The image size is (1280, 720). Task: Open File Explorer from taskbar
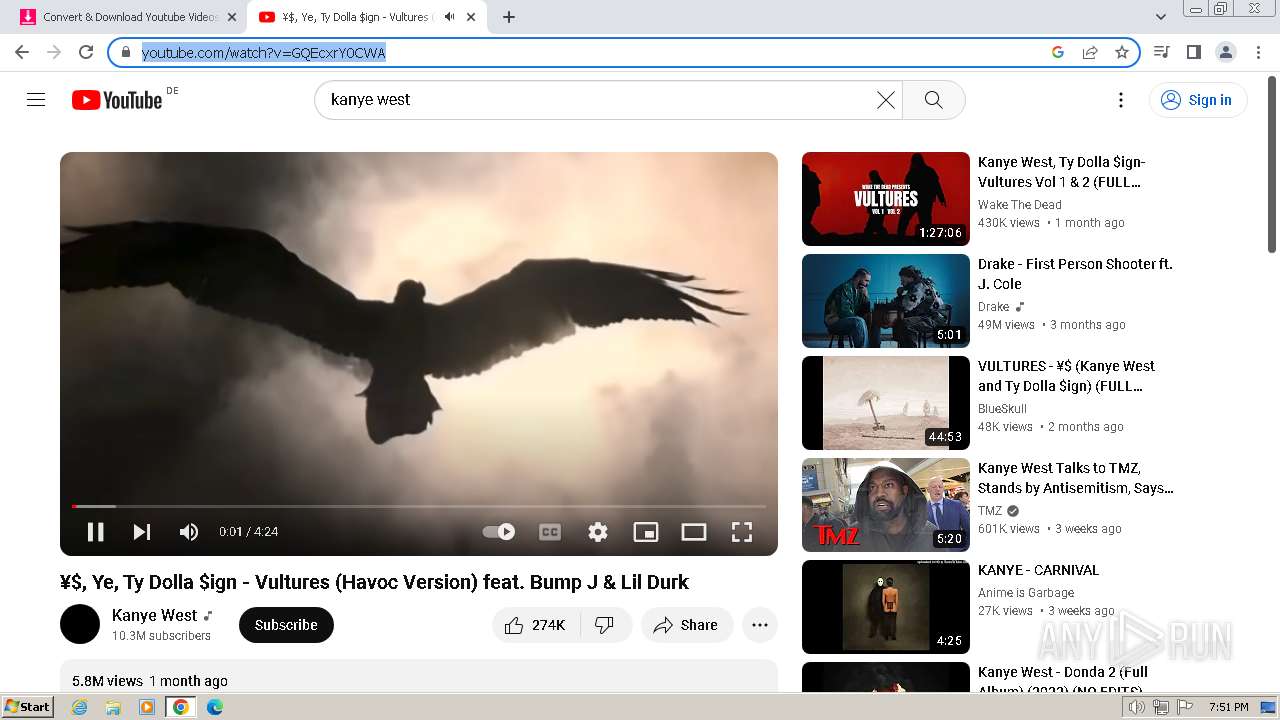click(x=113, y=707)
